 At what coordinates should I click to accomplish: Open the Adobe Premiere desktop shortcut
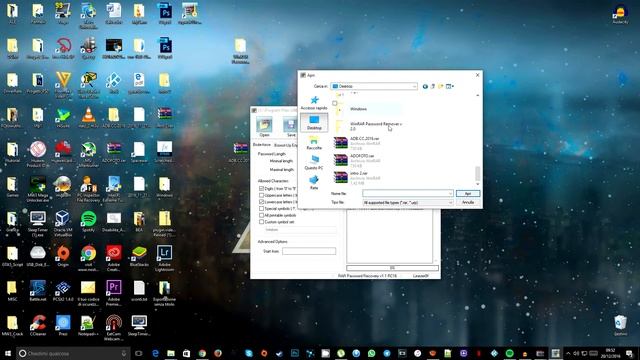(x=113, y=293)
